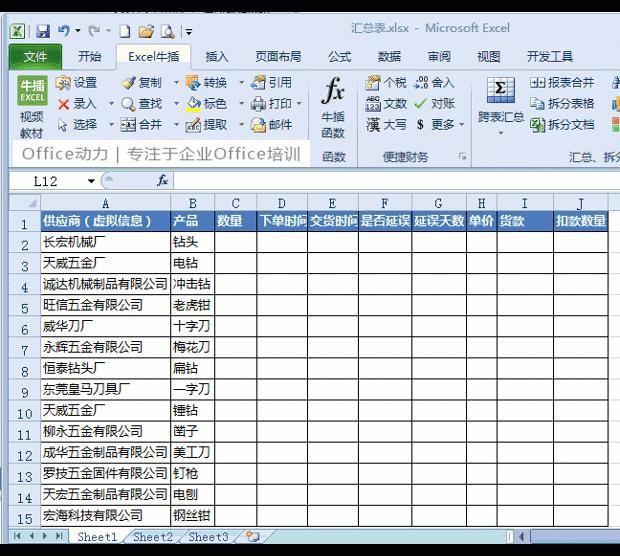Viewport: 620px width, 556px height.
Task: Switch to the 插入 tab
Action: pos(217,57)
